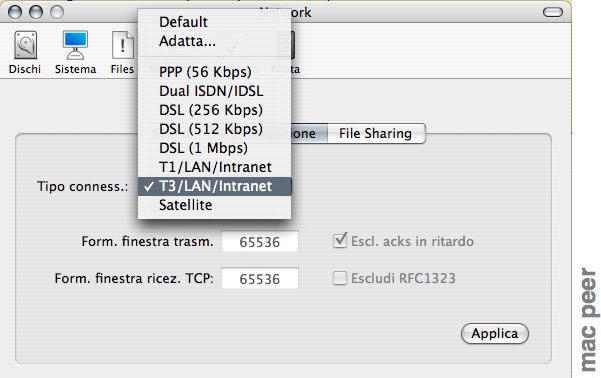
Task: Select PPP (56 Kbps) option
Action: pos(214,72)
